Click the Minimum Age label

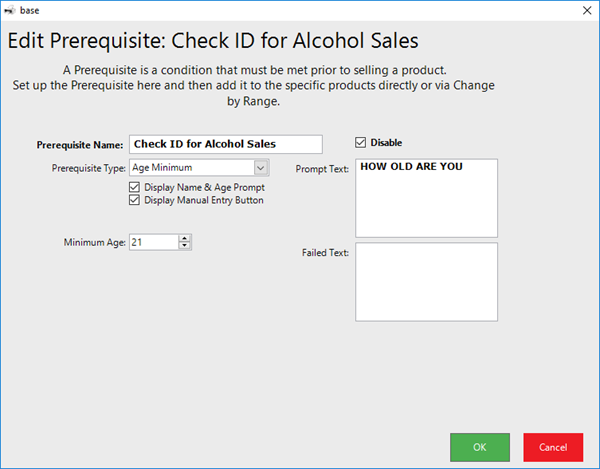(x=94, y=242)
